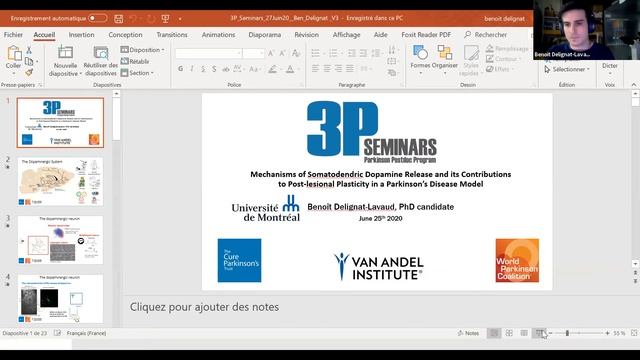Switch to Normal view in status bar

pyautogui.click(x=494, y=333)
